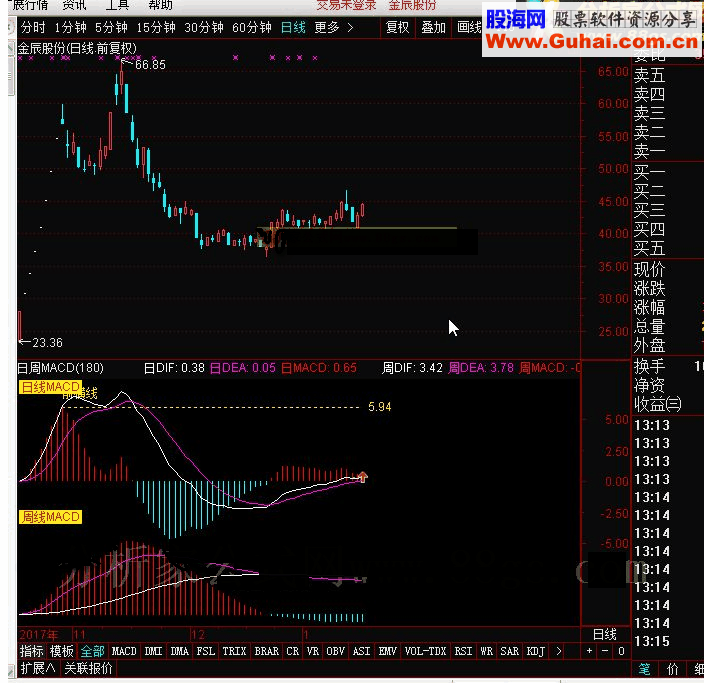Click the 画线 drawing button
704x683 pixels.
469,27
